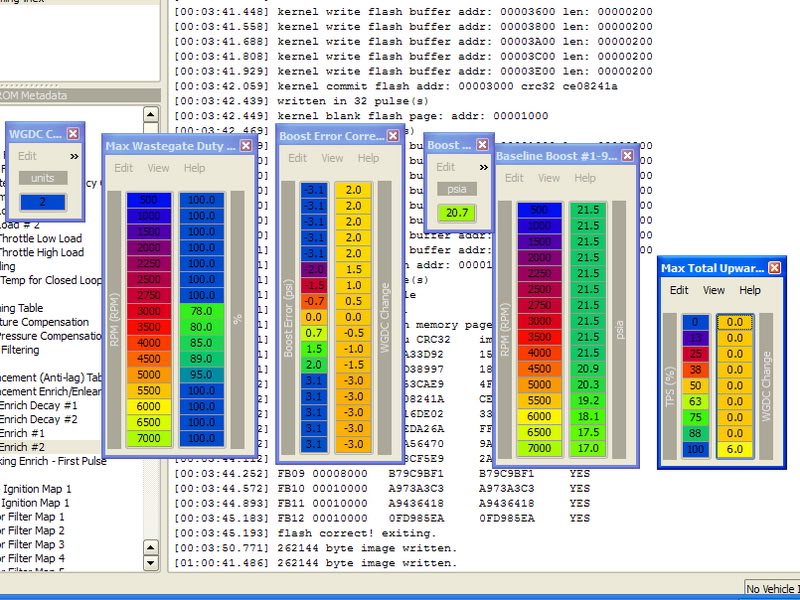Click the ROM Metadata panel header
Image resolution: width=800 pixels, height=600 pixels.
(x=80, y=95)
